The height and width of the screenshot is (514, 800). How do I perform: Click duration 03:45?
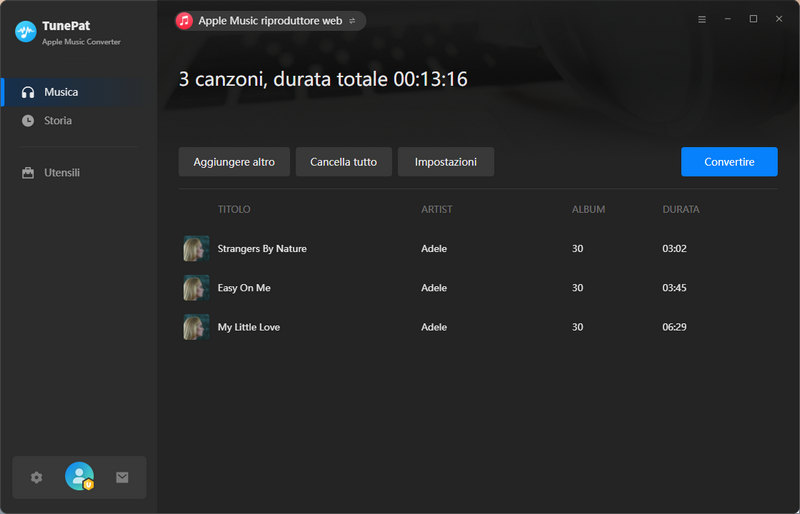pos(674,288)
